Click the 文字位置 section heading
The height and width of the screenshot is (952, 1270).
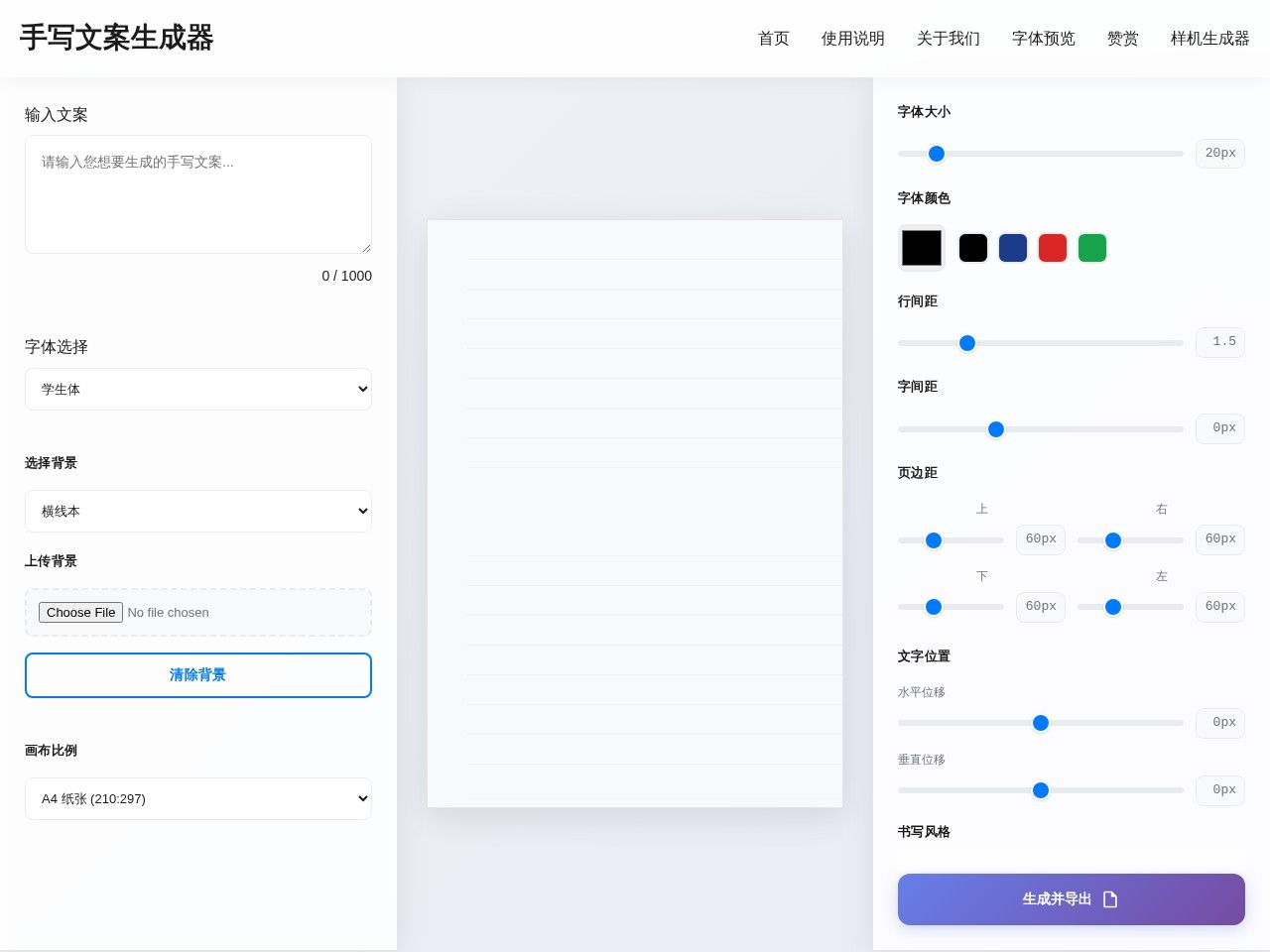point(924,656)
